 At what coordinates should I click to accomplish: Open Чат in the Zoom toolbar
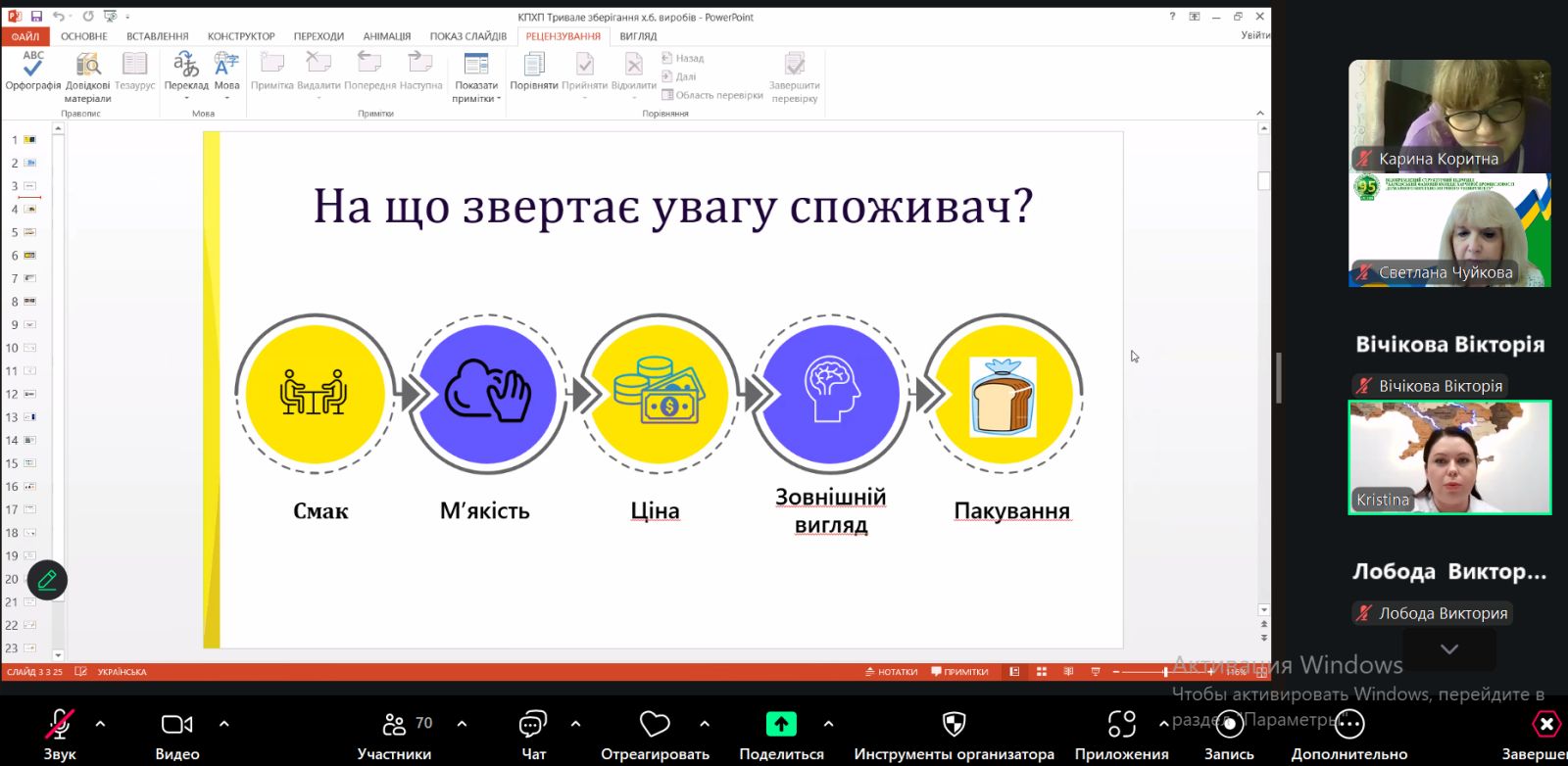tap(533, 726)
